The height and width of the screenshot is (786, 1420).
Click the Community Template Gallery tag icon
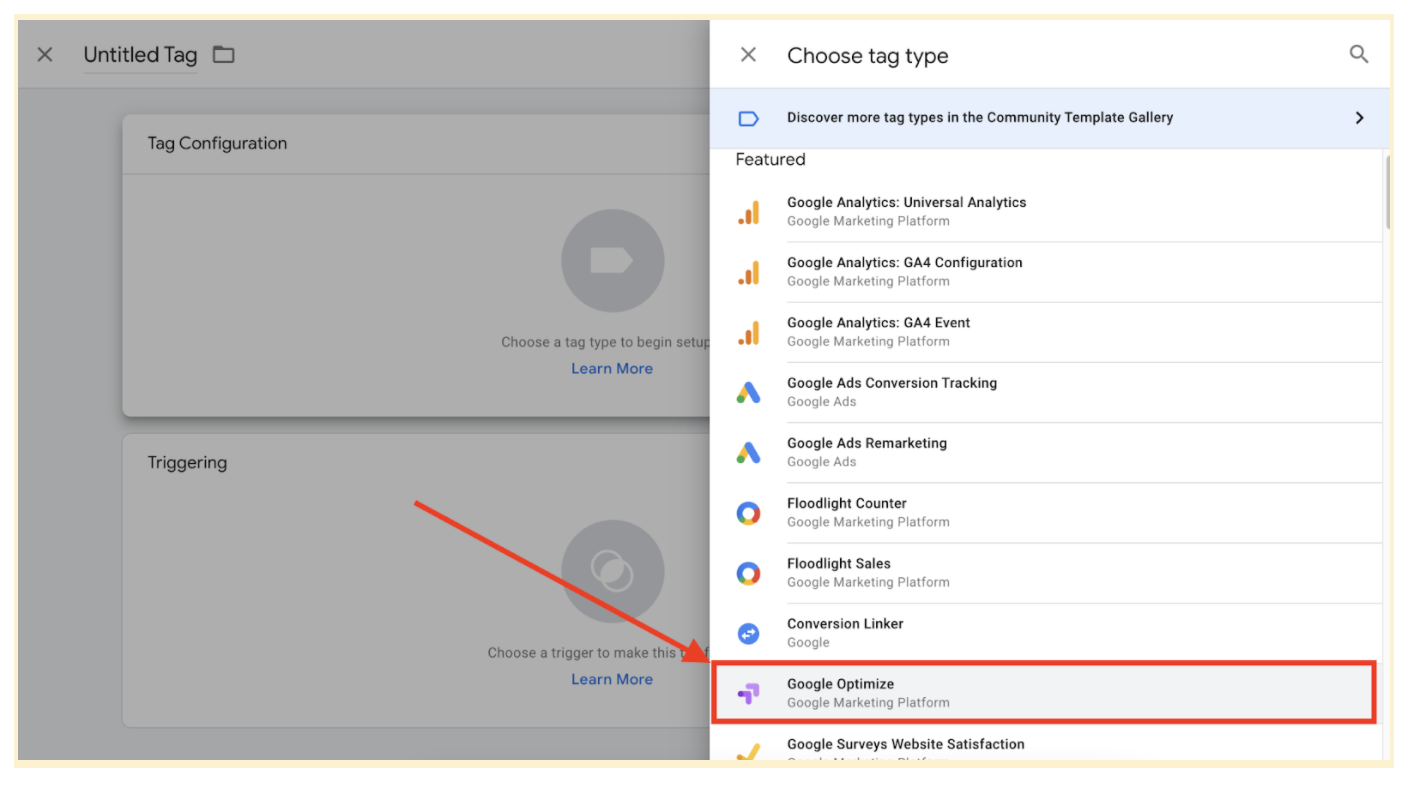pos(749,117)
